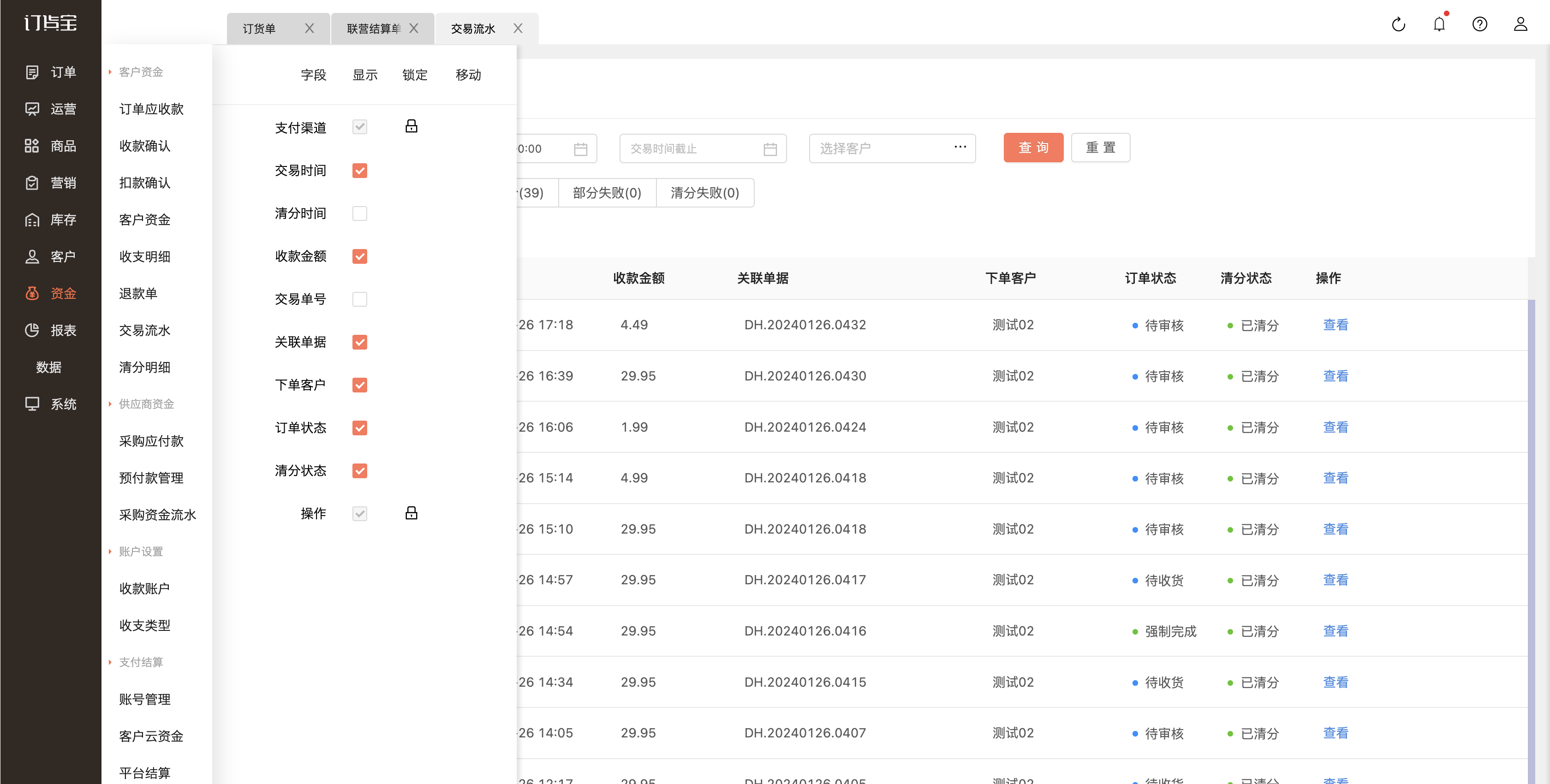Click the refresh icon in top bar
The image size is (1550, 784).
(x=1398, y=24)
